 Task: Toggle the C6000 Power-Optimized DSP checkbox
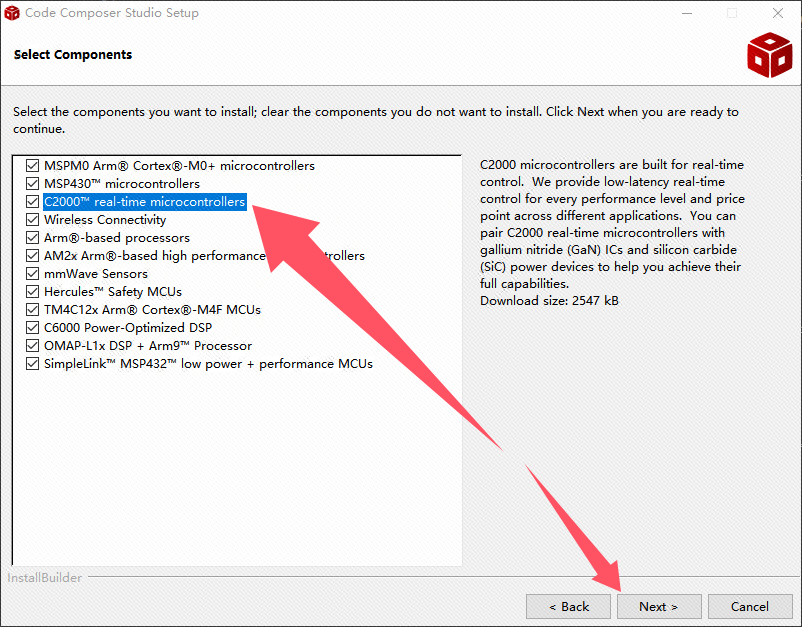click(32, 328)
